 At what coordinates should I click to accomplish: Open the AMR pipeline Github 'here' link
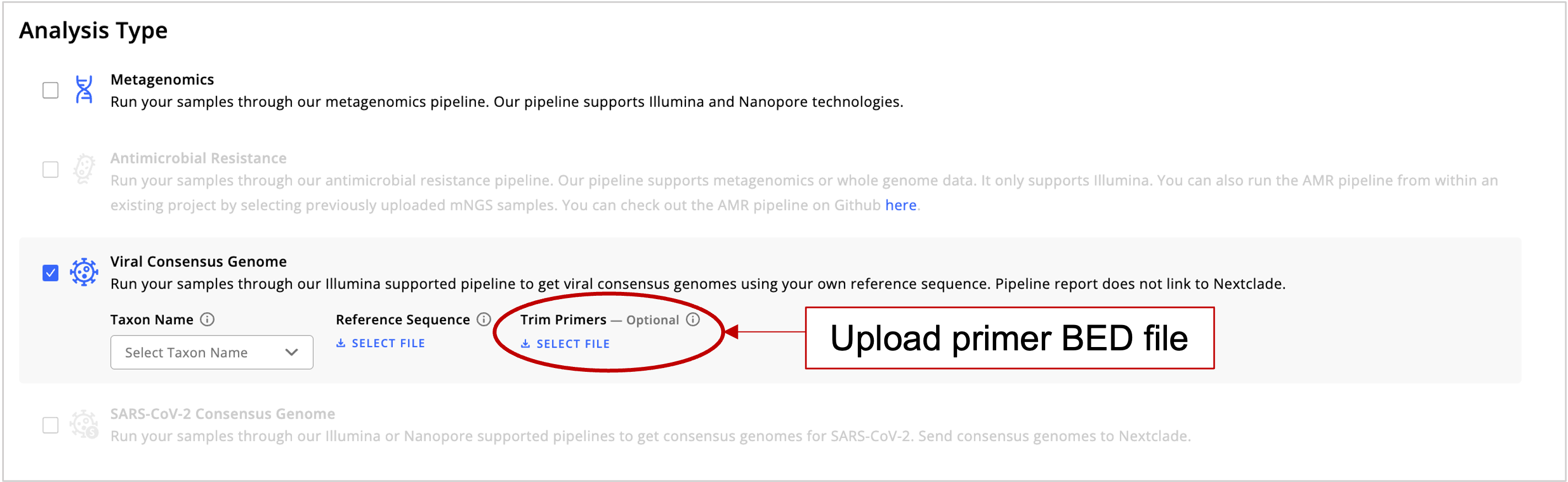click(900, 205)
